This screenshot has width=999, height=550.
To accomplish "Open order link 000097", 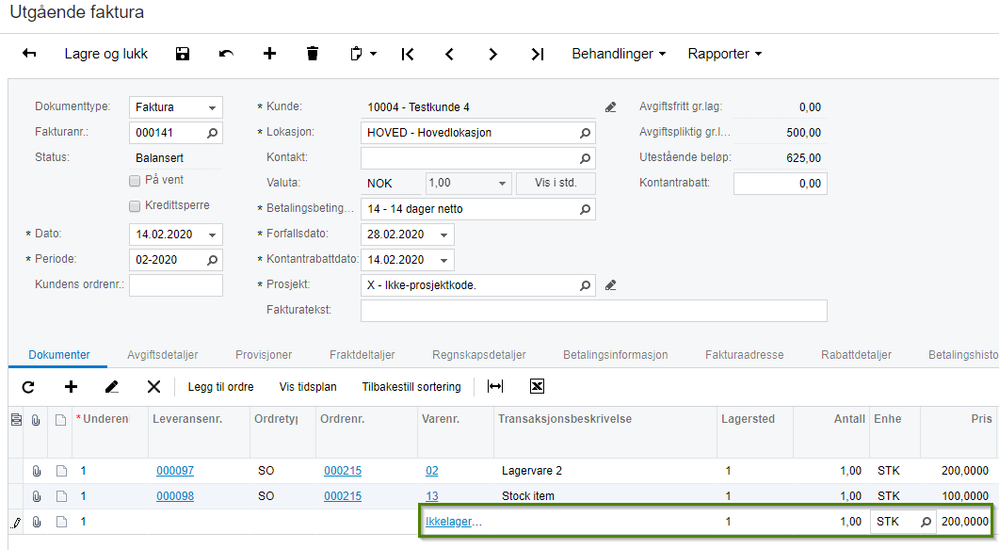I will pyautogui.click(x=175, y=471).
